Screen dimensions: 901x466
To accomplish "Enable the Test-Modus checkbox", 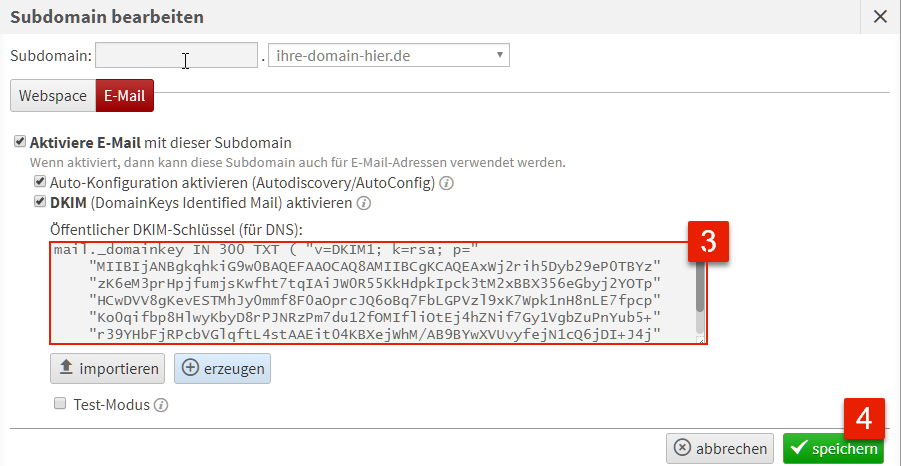I will pos(60,404).
